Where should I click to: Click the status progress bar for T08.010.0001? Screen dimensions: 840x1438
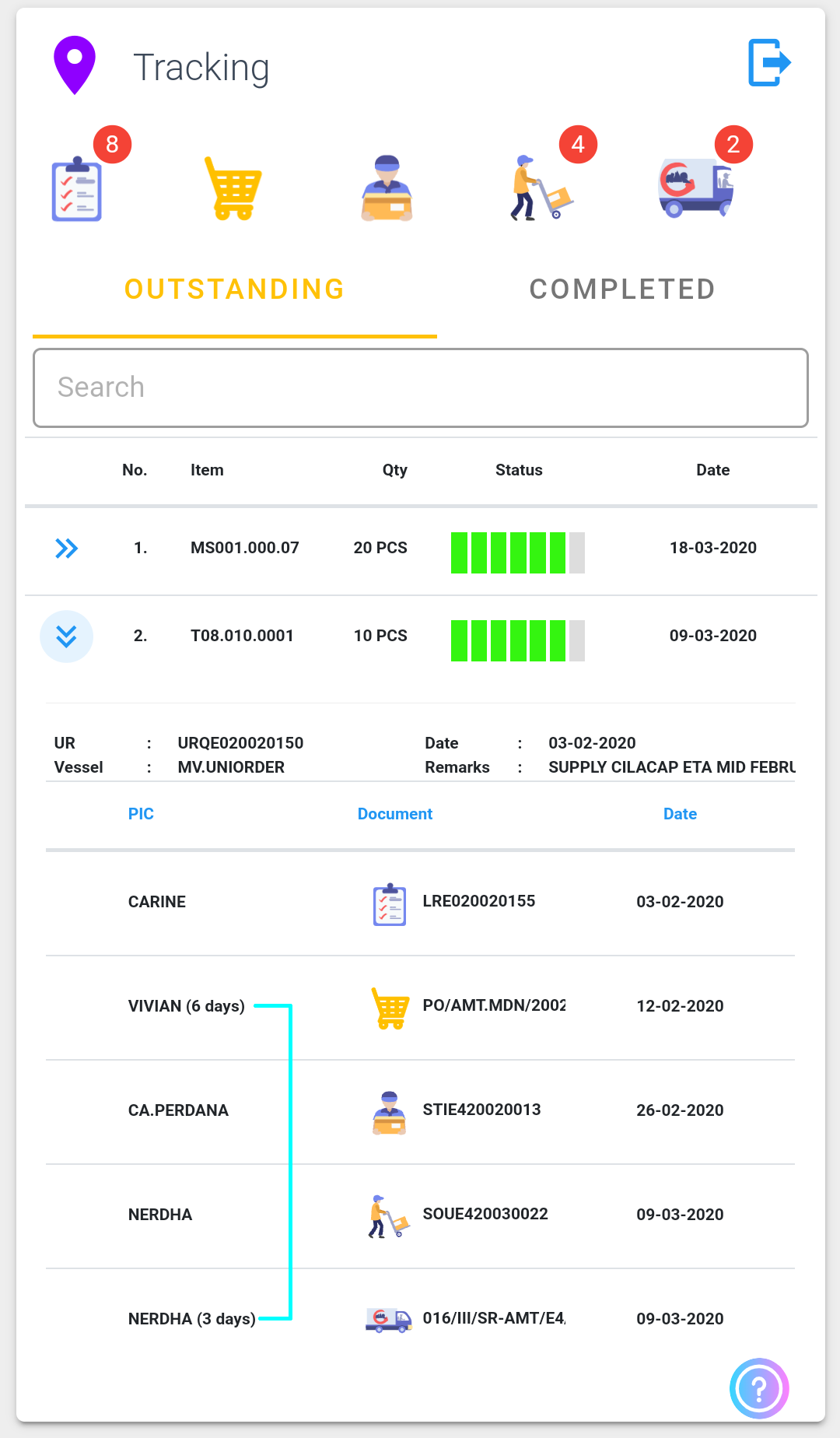(x=517, y=640)
